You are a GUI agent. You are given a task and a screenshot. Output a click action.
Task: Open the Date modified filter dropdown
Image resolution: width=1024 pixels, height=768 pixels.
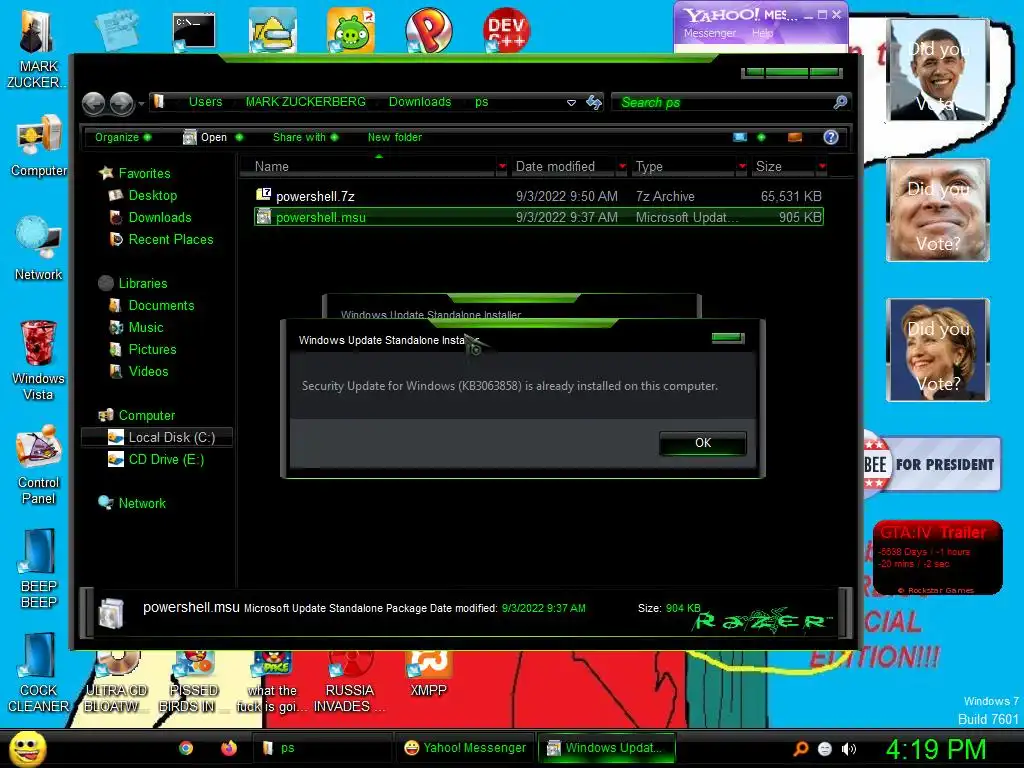click(622, 167)
